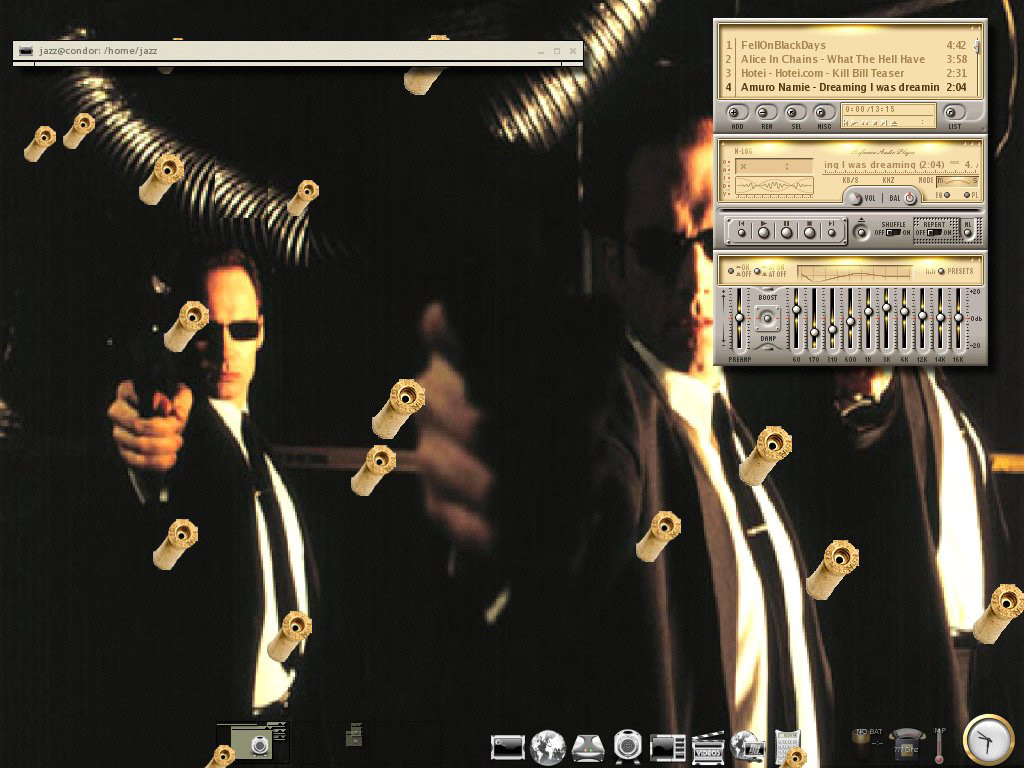This screenshot has width=1024, height=768.
Task: Open the VIDEOS clapperboard dock icon
Action: pyautogui.click(x=708, y=748)
